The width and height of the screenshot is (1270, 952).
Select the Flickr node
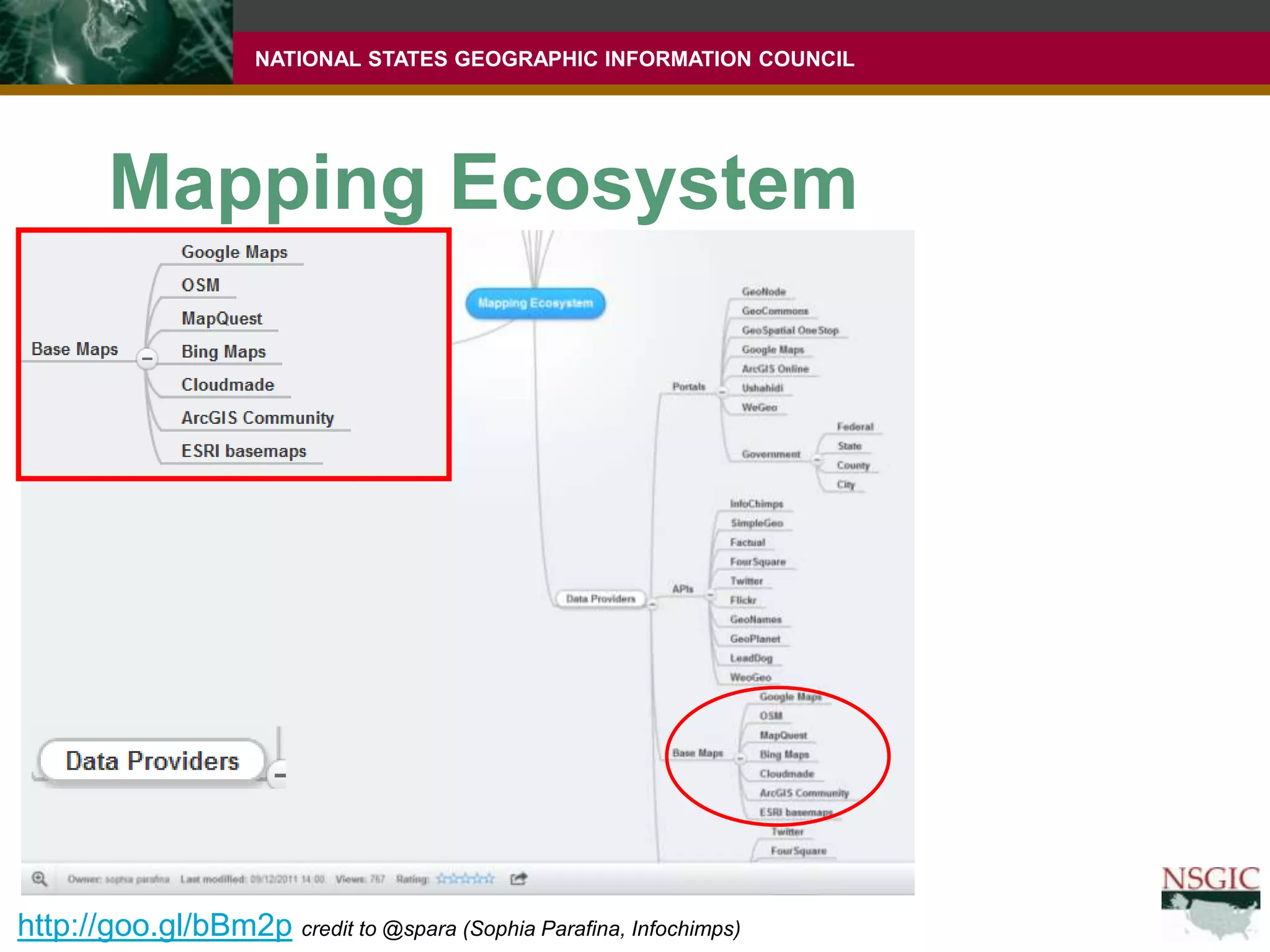click(x=743, y=600)
